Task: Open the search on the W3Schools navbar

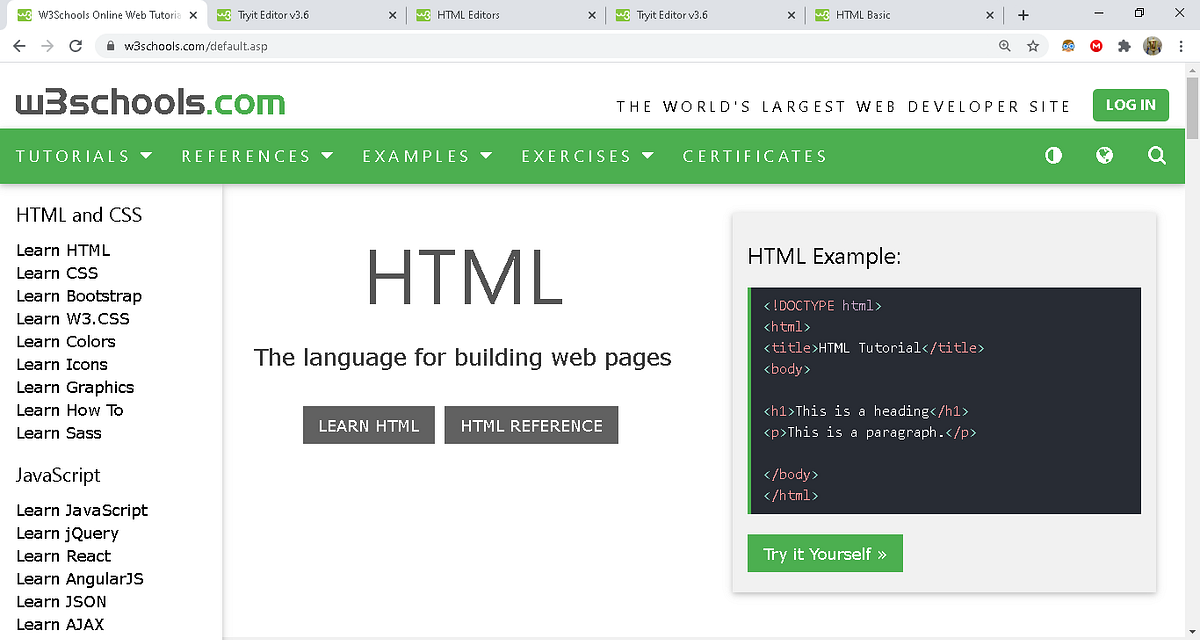Action: (x=1156, y=155)
